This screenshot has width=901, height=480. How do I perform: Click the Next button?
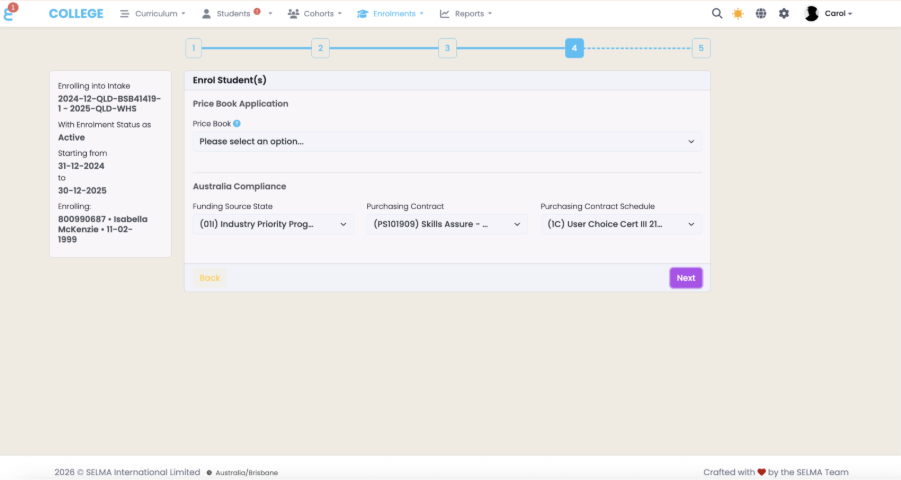[x=685, y=278]
